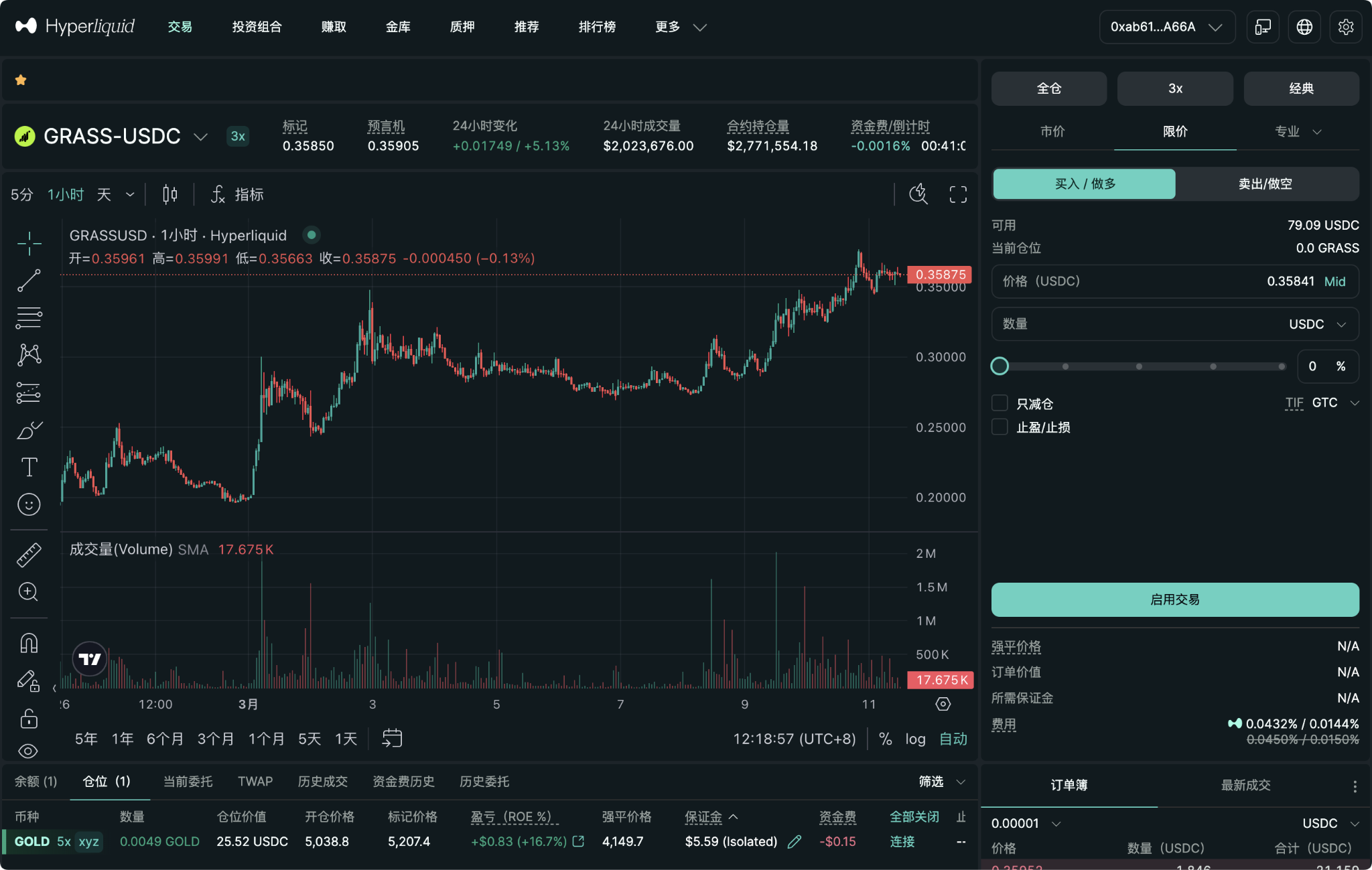Open the 排行榜 leaderboard menu
The width and height of the screenshot is (1372, 870).
(597, 27)
